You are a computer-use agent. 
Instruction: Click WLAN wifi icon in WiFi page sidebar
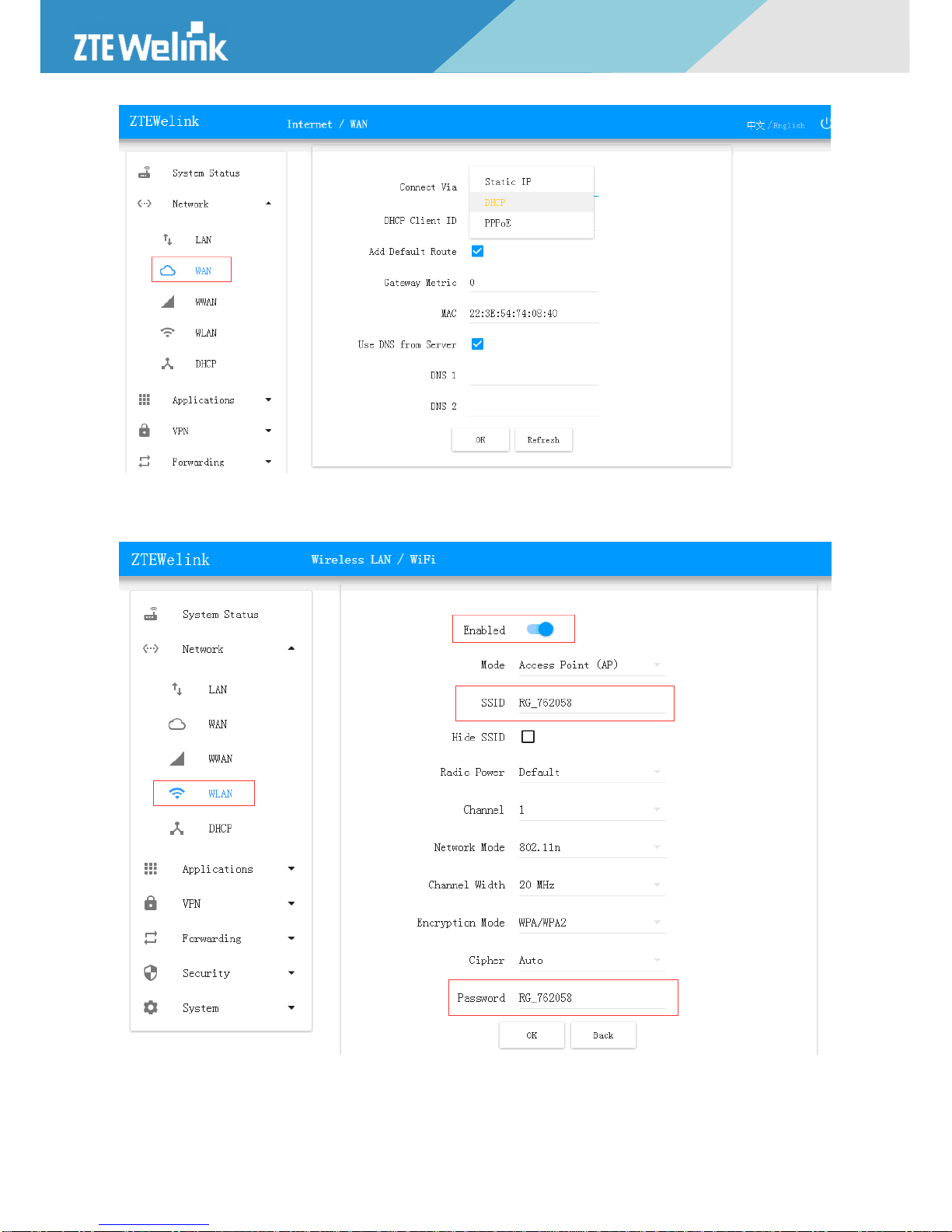tap(177, 794)
